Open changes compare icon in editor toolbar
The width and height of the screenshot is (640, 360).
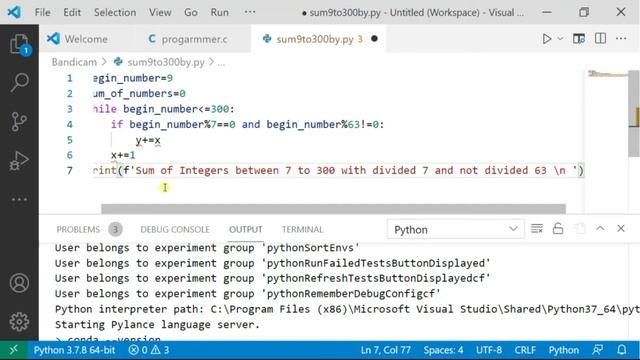click(579, 39)
